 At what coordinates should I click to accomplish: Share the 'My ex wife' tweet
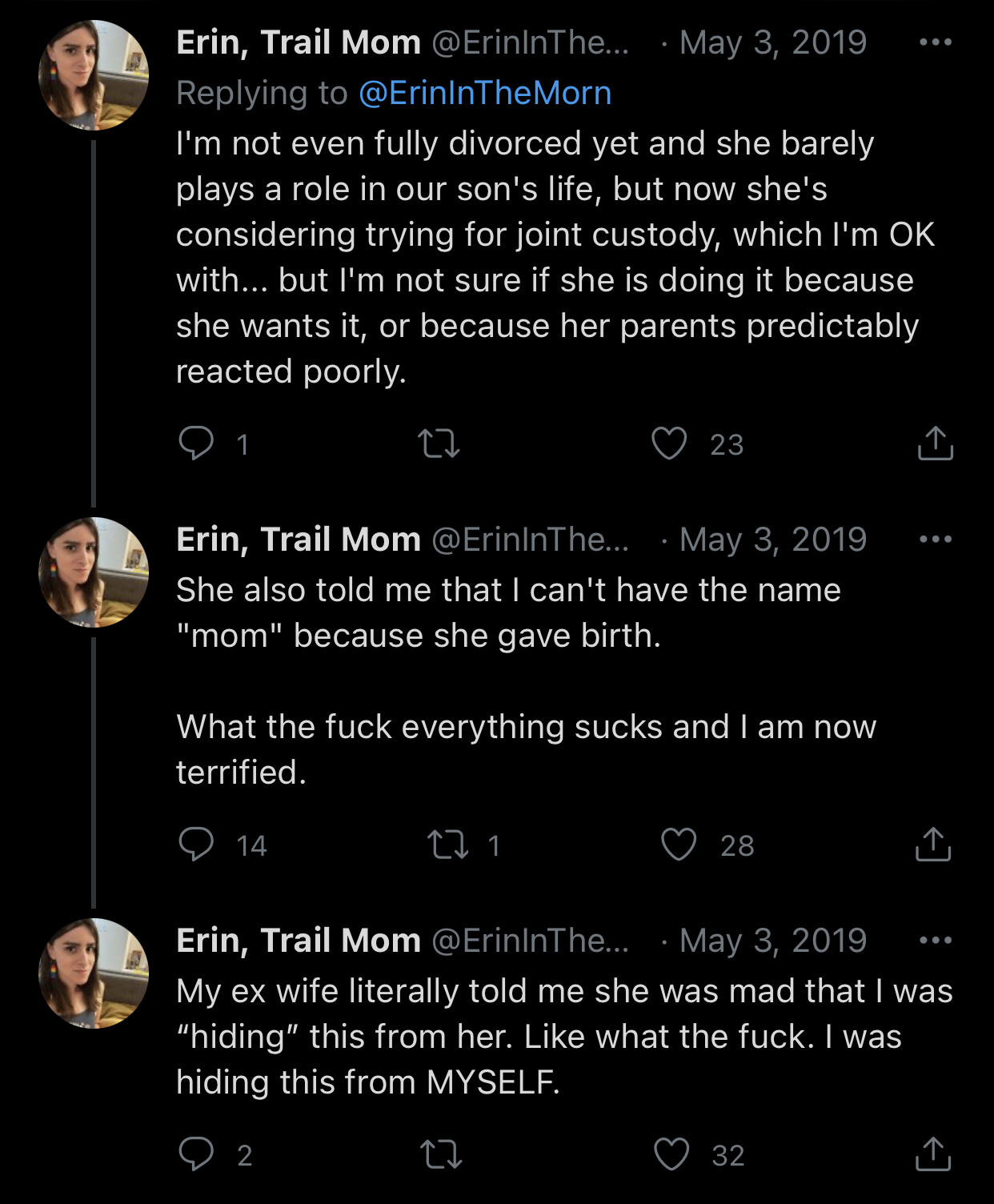click(933, 1154)
